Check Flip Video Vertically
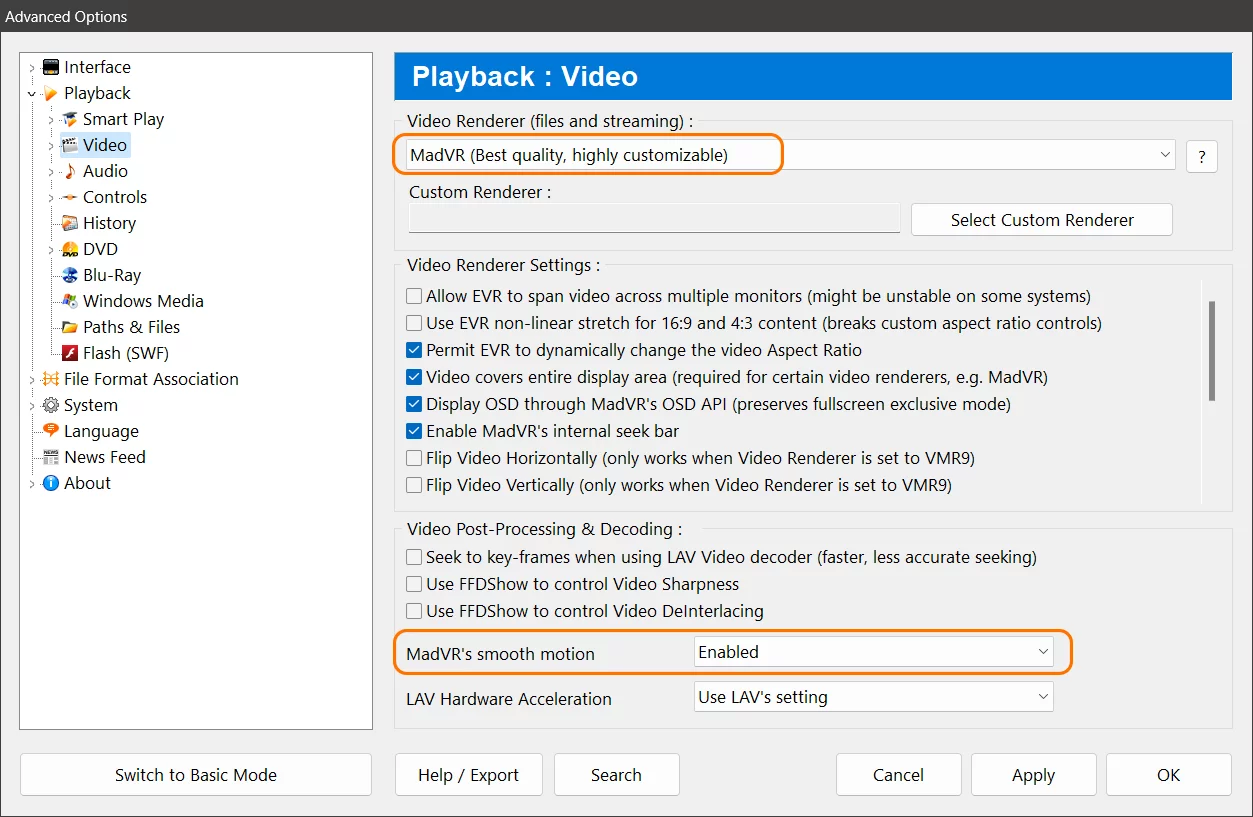Screen dimensions: 1253x817 (x=414, y=486)
